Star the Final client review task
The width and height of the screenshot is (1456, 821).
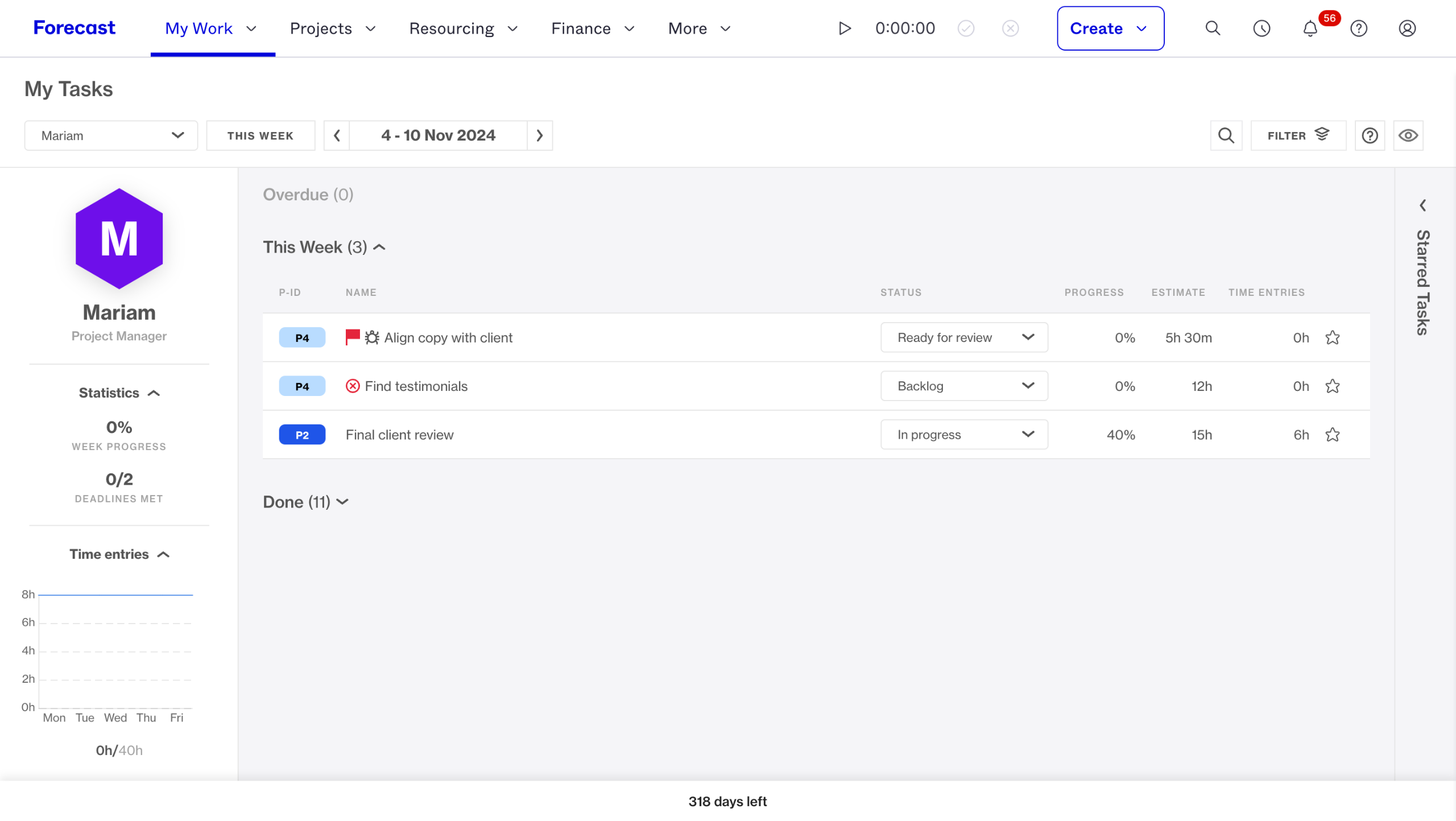coord(1333,435)
